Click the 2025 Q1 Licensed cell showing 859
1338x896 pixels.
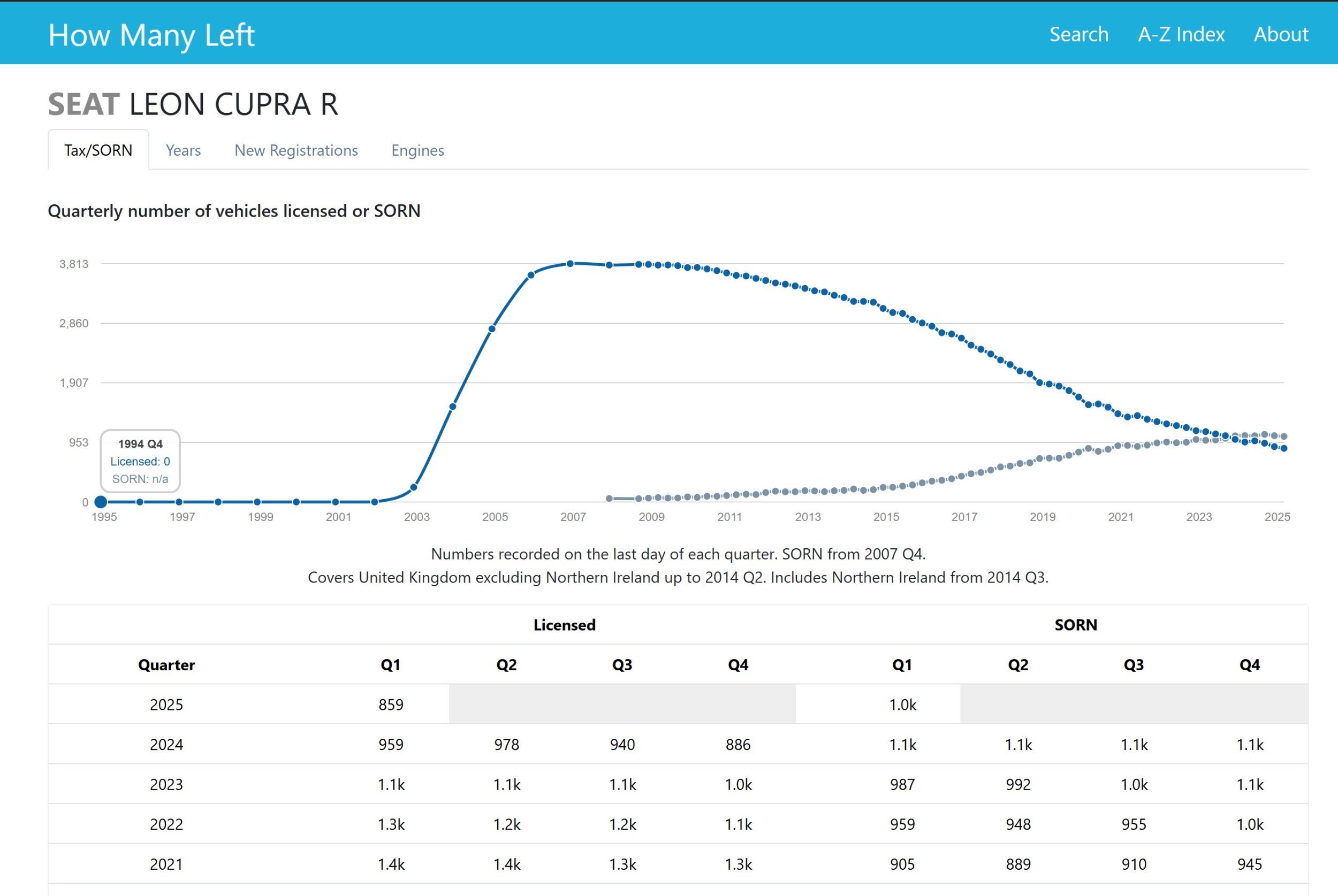click(x=390, y=704)
